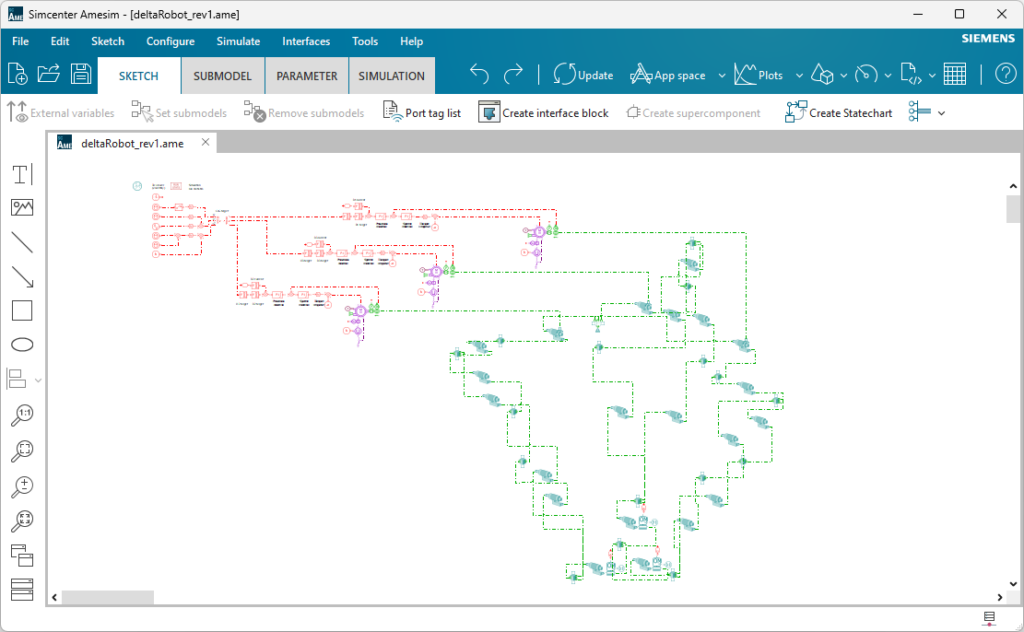Open the Configure menu
This screenshot has height=632, width=1024.
click(x=170, y=41)
